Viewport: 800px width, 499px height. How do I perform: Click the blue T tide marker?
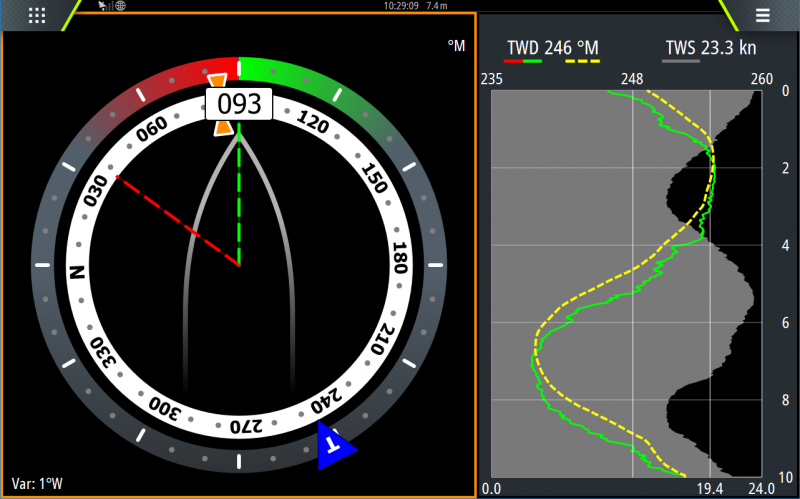pyautogui.click(x=335, y=446)
